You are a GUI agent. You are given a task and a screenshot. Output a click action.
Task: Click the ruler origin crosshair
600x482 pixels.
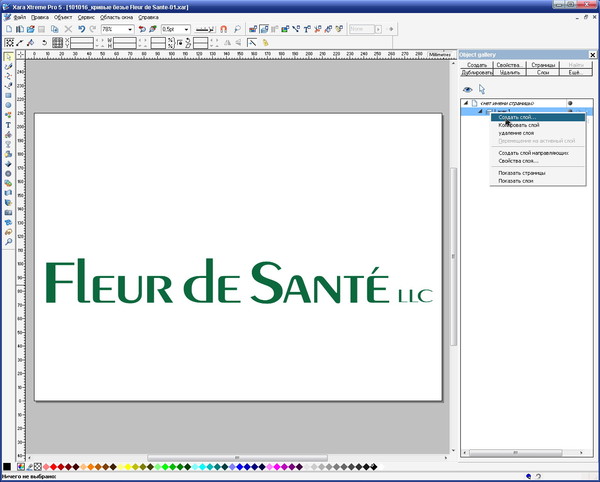[21, 55]
